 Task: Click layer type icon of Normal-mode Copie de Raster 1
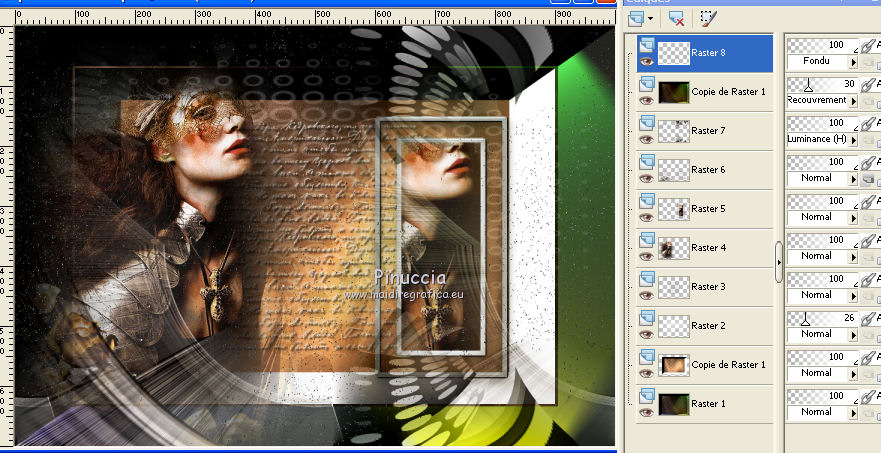[647, 357]
